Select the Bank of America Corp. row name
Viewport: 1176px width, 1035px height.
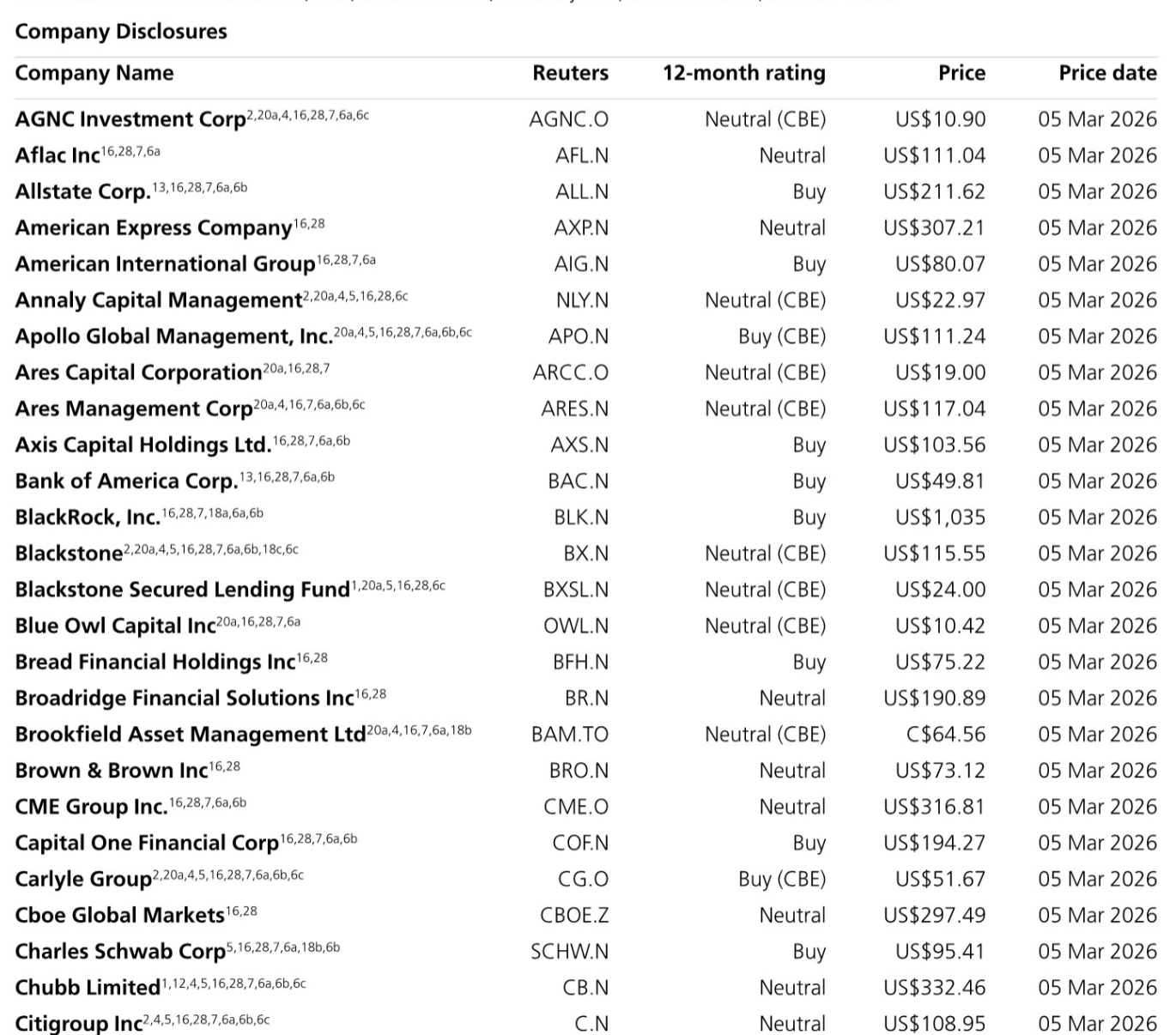[x=126, y=481]
